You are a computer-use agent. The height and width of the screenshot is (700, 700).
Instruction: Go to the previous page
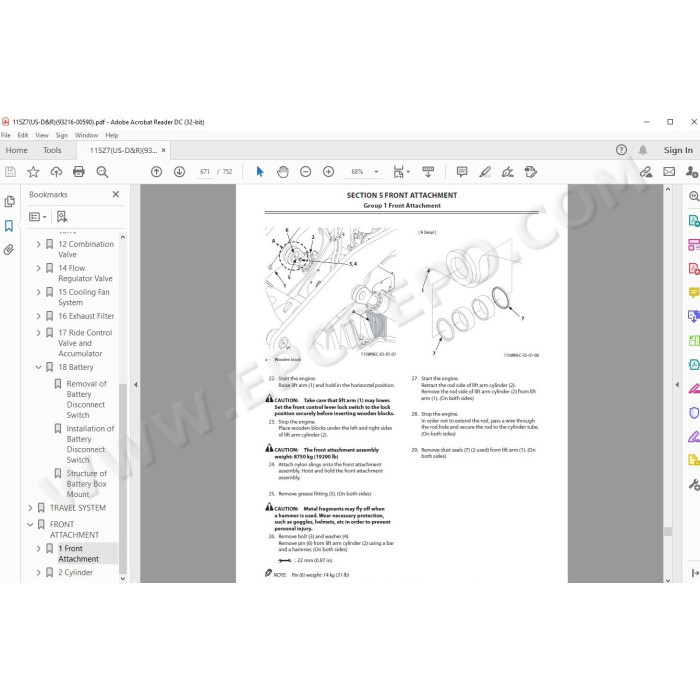tap(156, 172)
